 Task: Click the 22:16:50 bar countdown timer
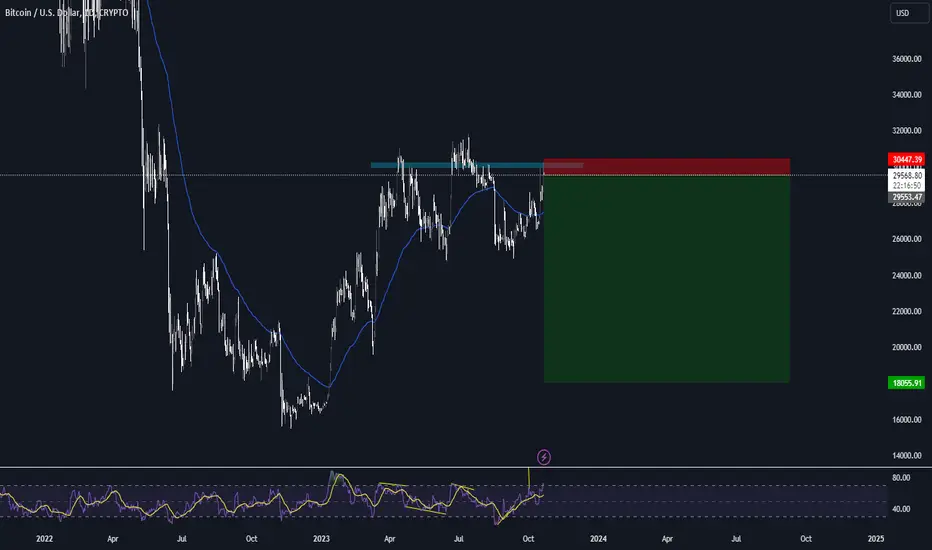click(906, 186)
